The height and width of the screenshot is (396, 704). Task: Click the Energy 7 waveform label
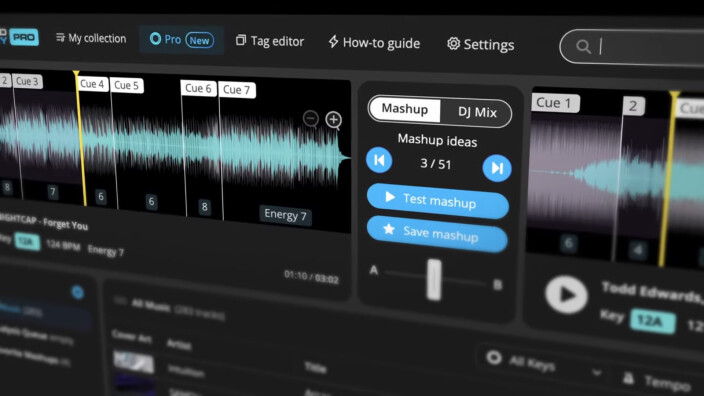point(285,215)
